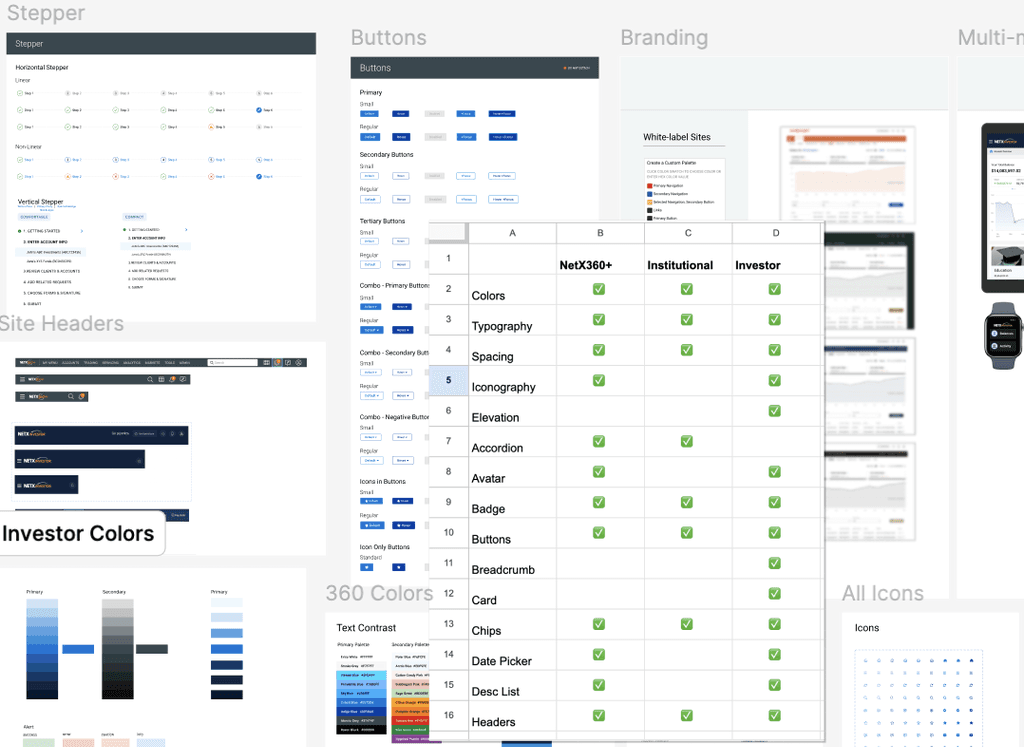The width and height of the screenshot is (1024, 747).
Task: Toggle Colors checkbox in Institutional column
Action: [x=686, y=289]
